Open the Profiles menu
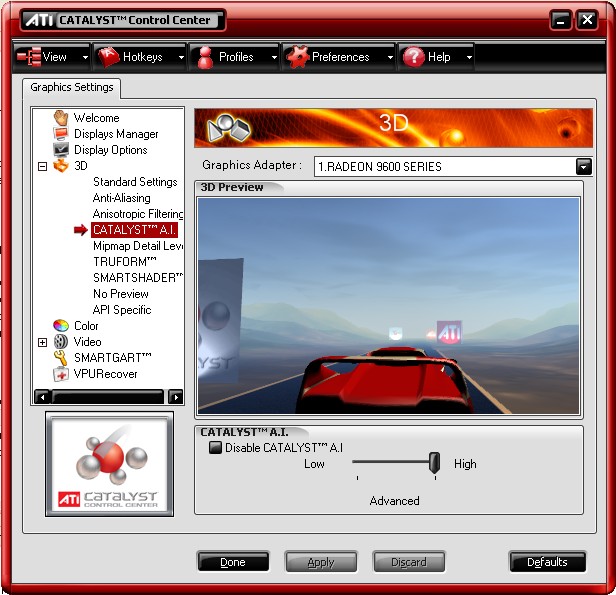The image size is (616, 595). pyautogui.click(x=235, y=57)
